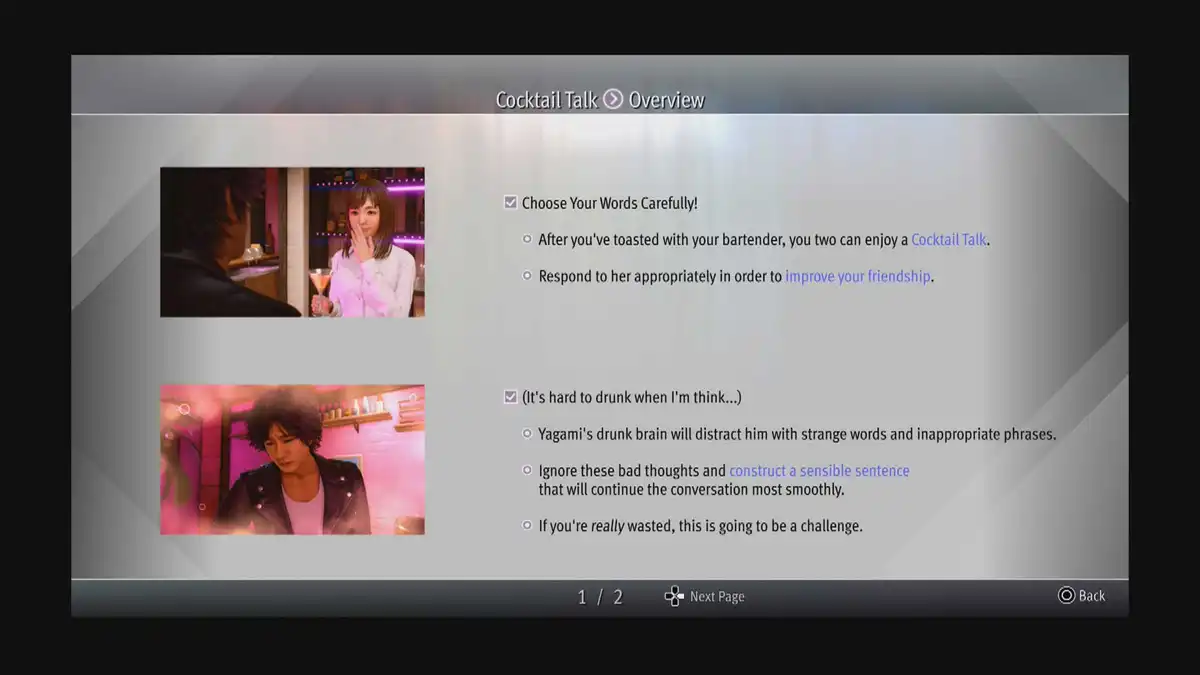This screenshot has height=675, width=1200.
Task: Click the bullet before "If you're really wasted"
Action: [527, 525]
